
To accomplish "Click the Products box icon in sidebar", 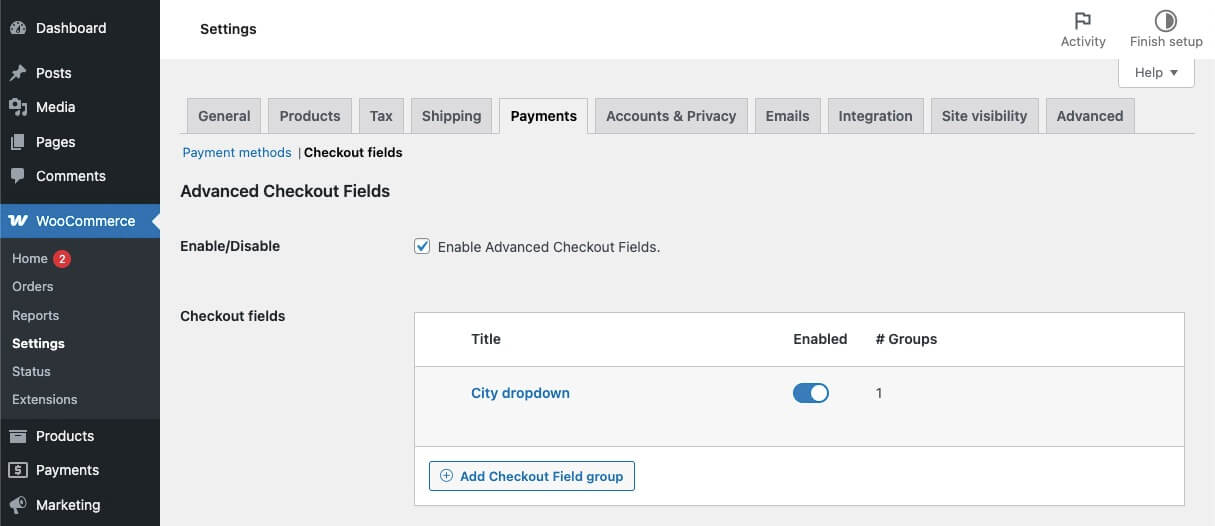I will tap(18, 436).
